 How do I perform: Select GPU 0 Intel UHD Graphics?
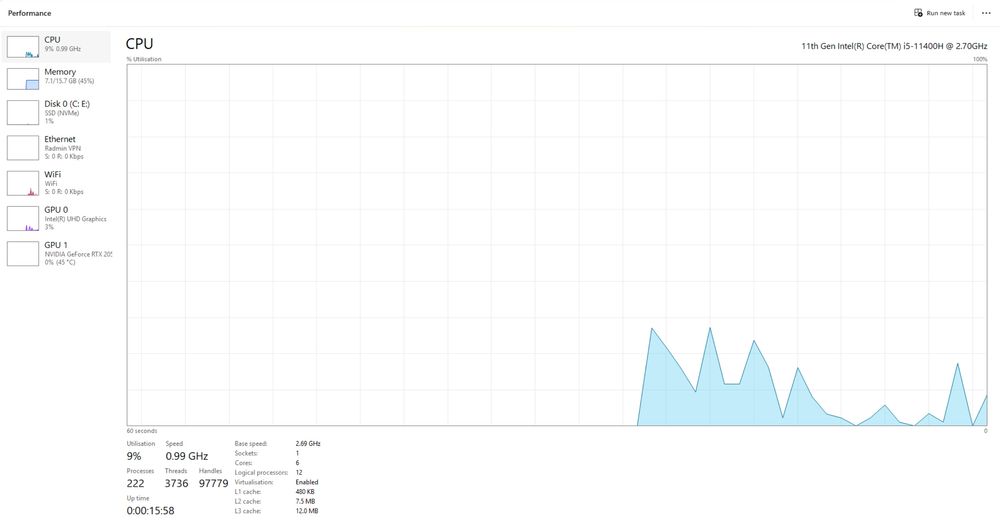click(x=56, y=218)
